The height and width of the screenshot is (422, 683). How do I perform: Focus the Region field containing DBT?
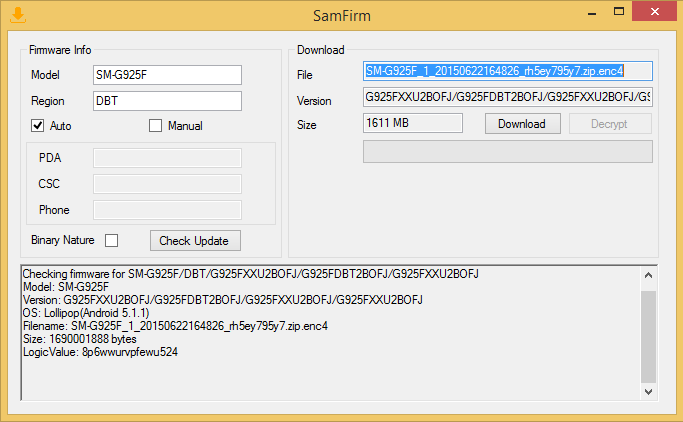167,101
